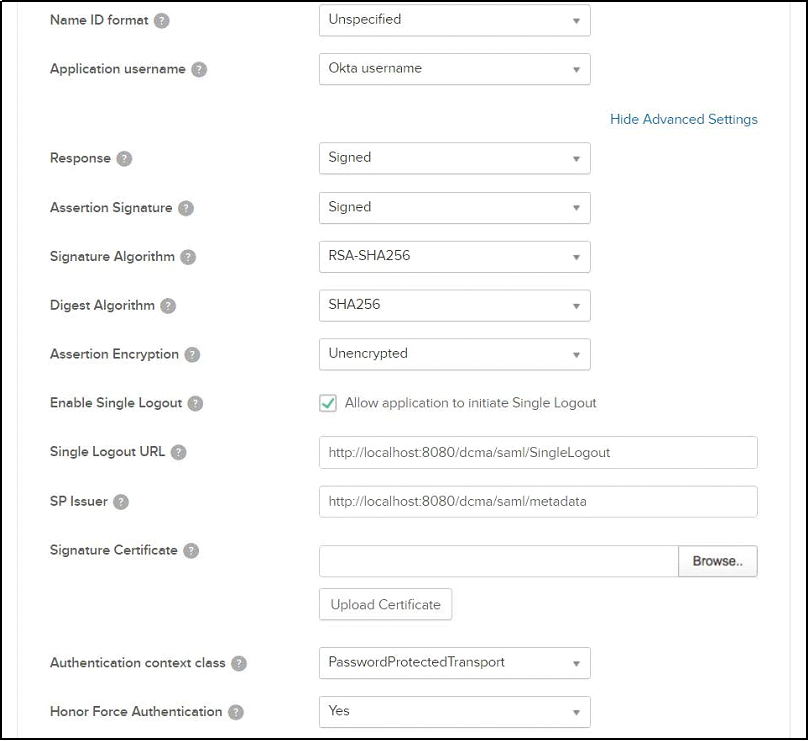This screenshot has width=809, height=741.
Task: Show help for Signature Algorithm
Action: [188, 257]
